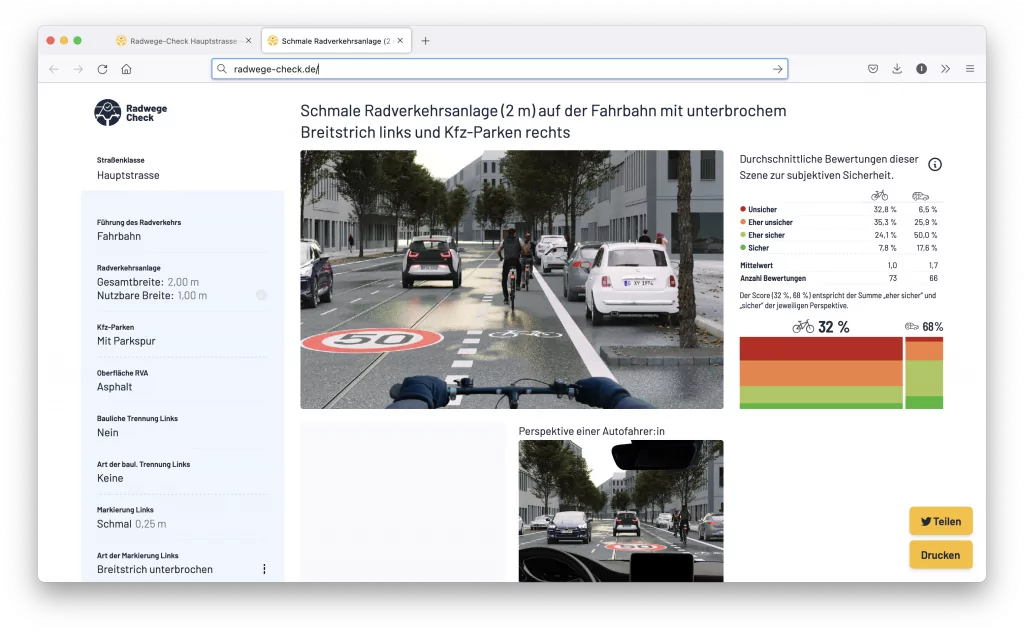The image size is (1024, 632).
Task: Click the round indicator next to Nutzbare Breite
Action: 261,295
